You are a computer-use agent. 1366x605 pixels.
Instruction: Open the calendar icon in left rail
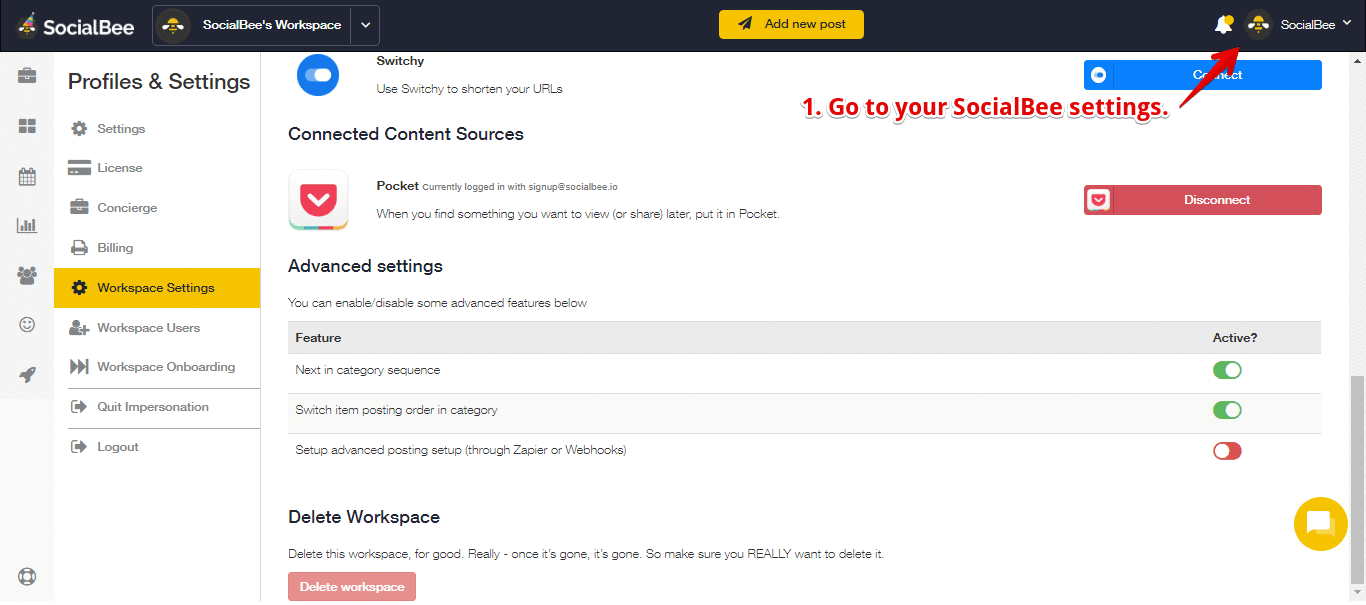(x=27, y=177)
